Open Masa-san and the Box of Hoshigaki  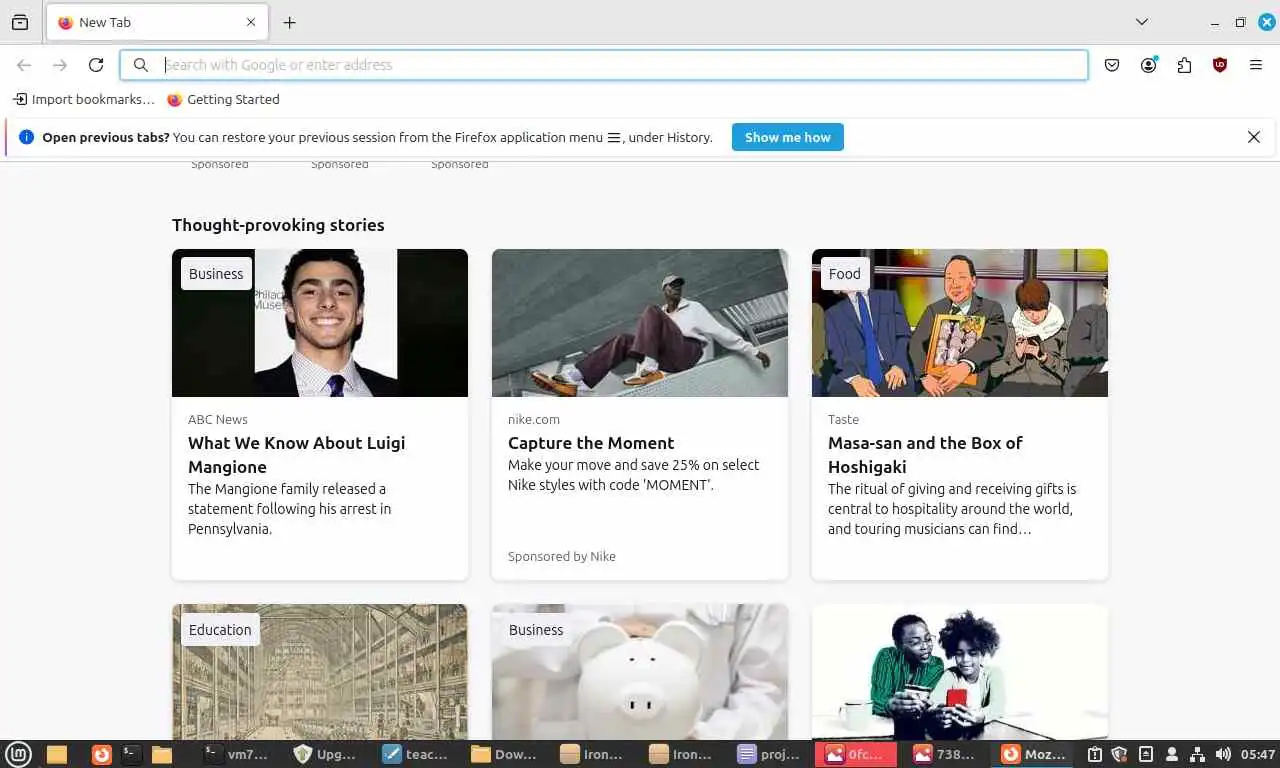pos(925,455)
